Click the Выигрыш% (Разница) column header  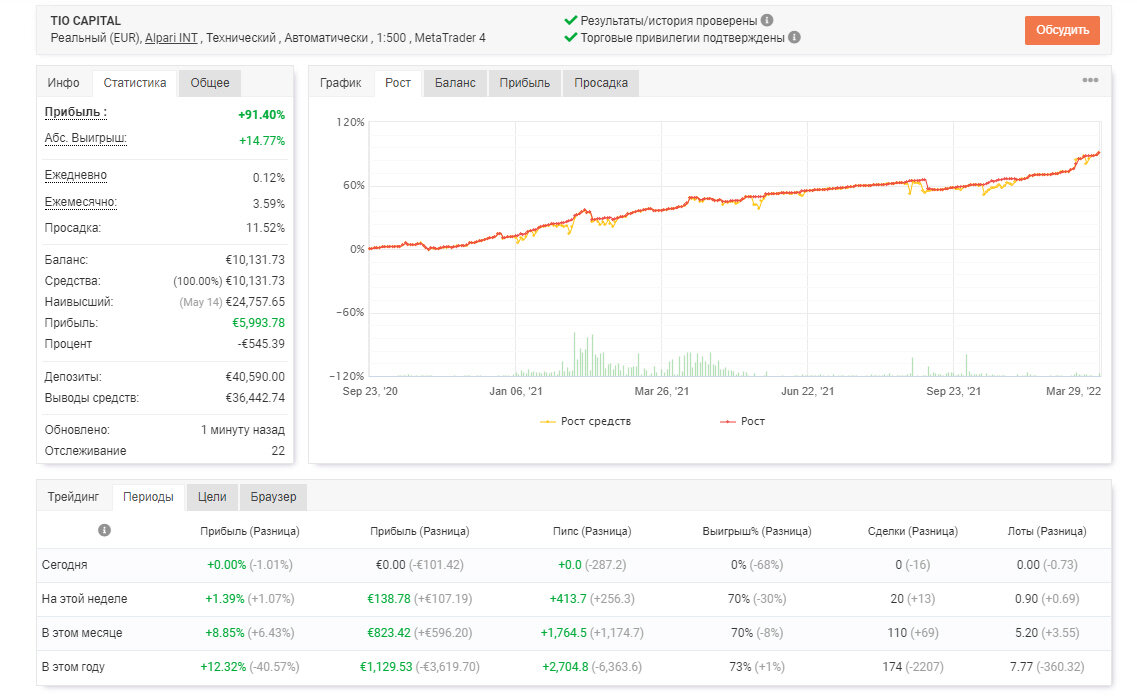point(756,531)
